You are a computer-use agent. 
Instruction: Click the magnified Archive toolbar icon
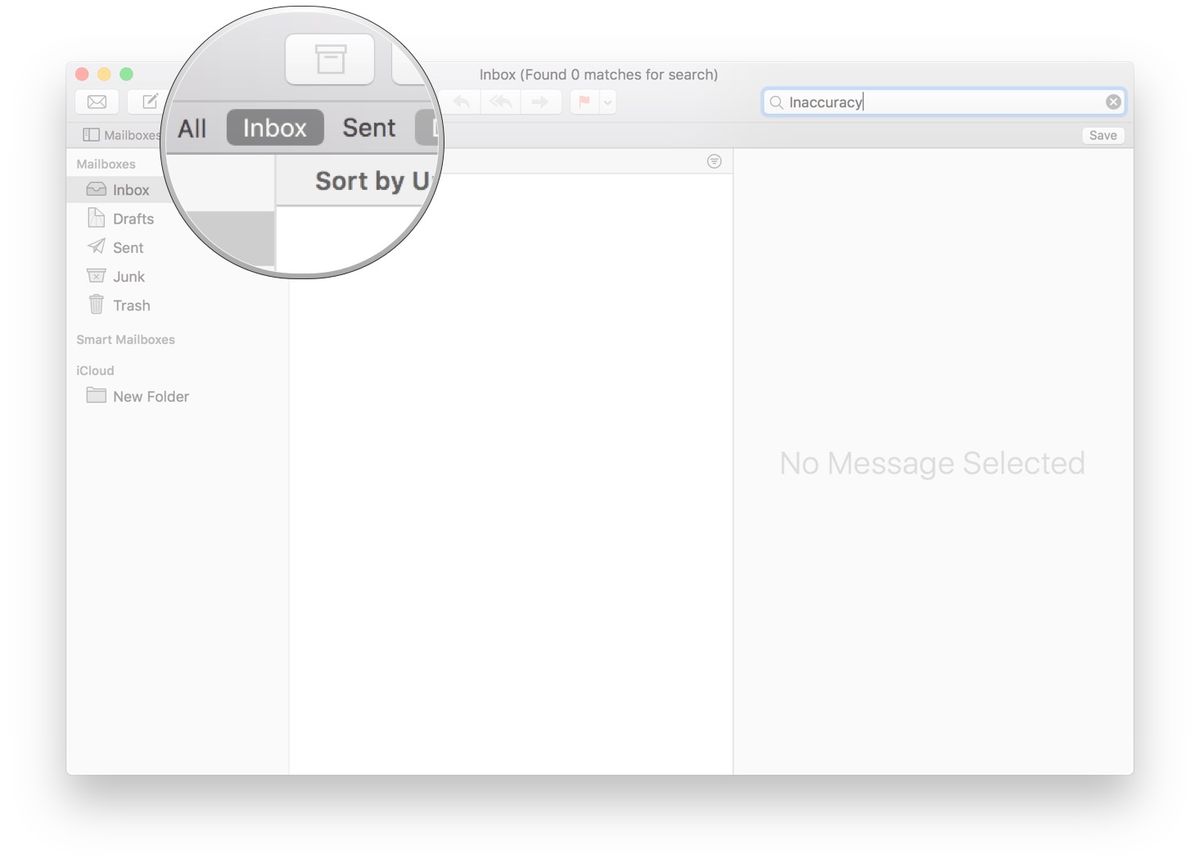[x=330, y=59]
